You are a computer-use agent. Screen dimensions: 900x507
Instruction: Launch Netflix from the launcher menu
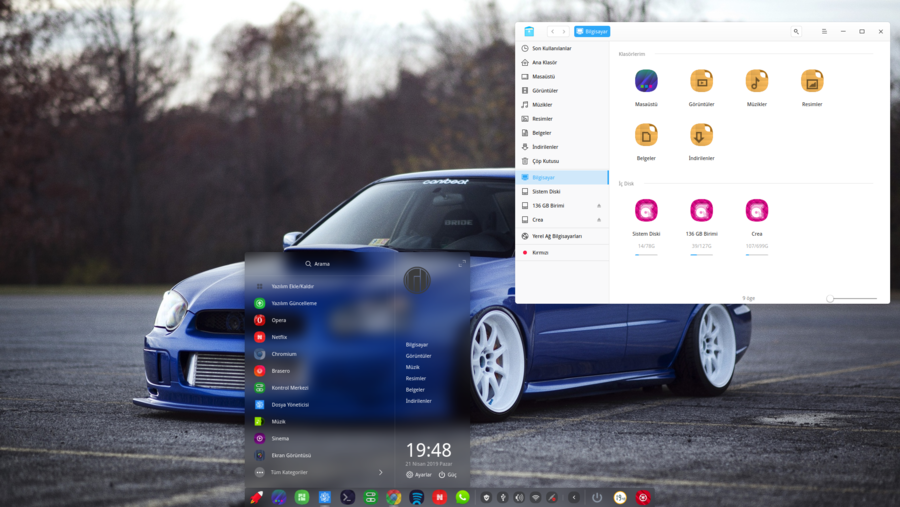point(278,337)
